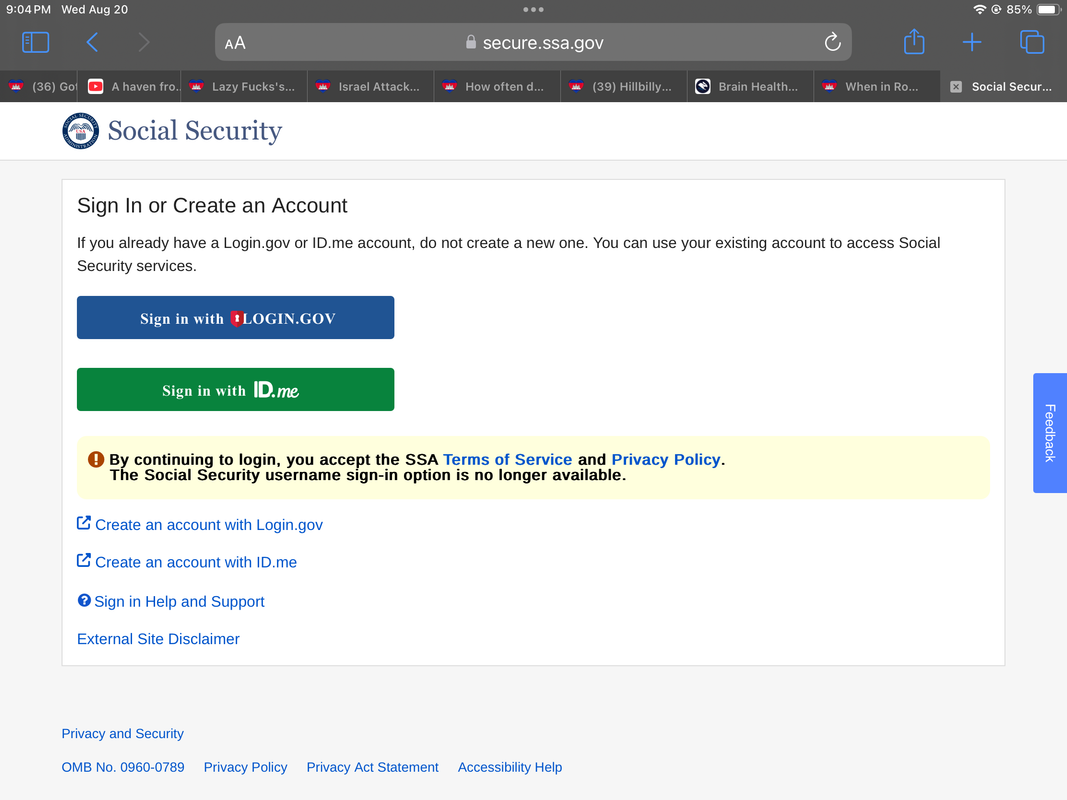Switch to the "How often d..." tab
This screenshot has height=800, width=1067.
[497, 86]
